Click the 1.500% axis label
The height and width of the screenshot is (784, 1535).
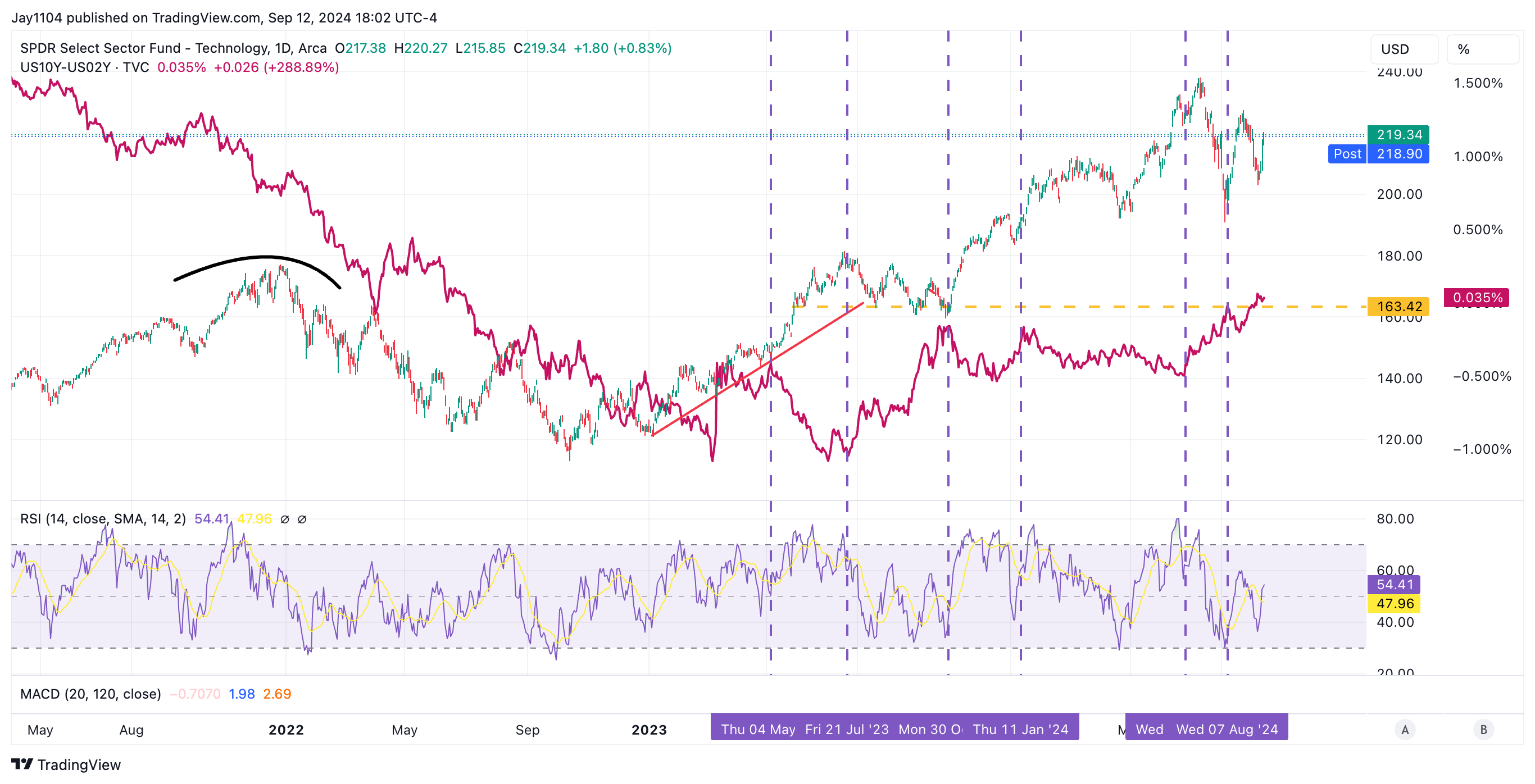point(1478,84)
